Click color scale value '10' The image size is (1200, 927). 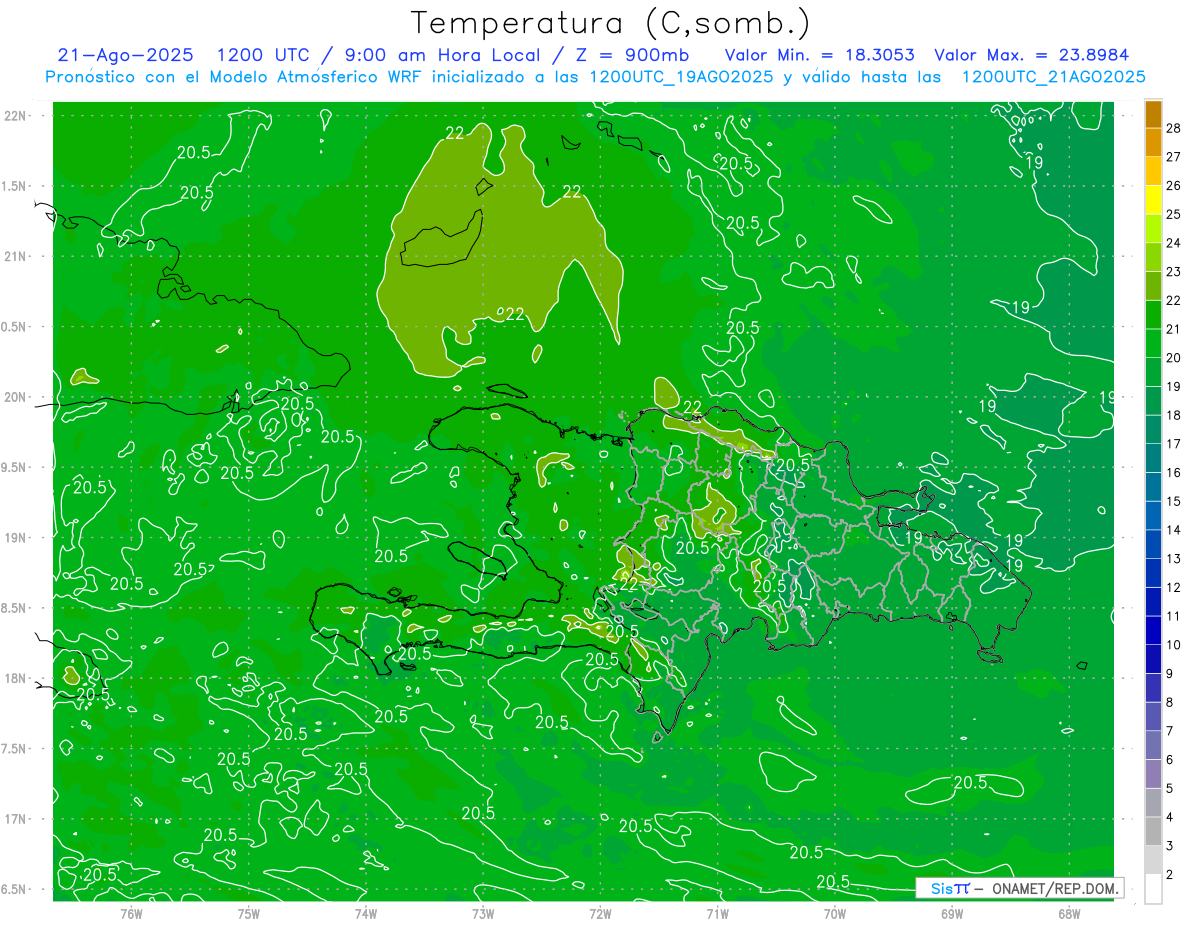(x=1174, y=645)
